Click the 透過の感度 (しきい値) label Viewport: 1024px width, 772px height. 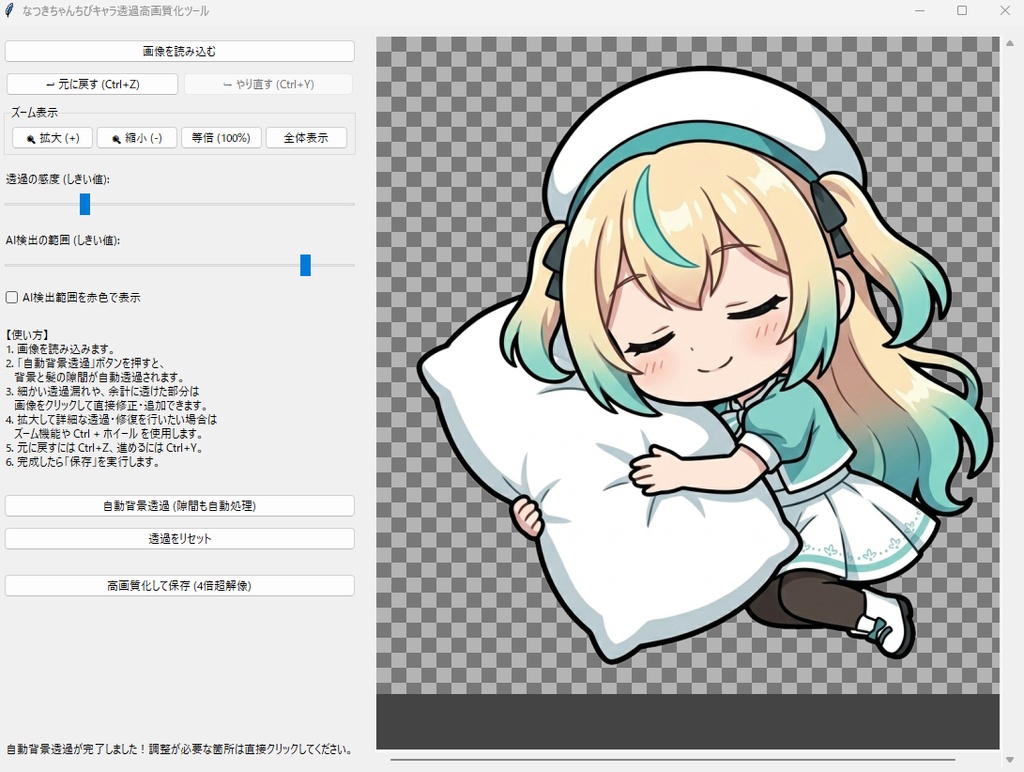tap(58, 179)
